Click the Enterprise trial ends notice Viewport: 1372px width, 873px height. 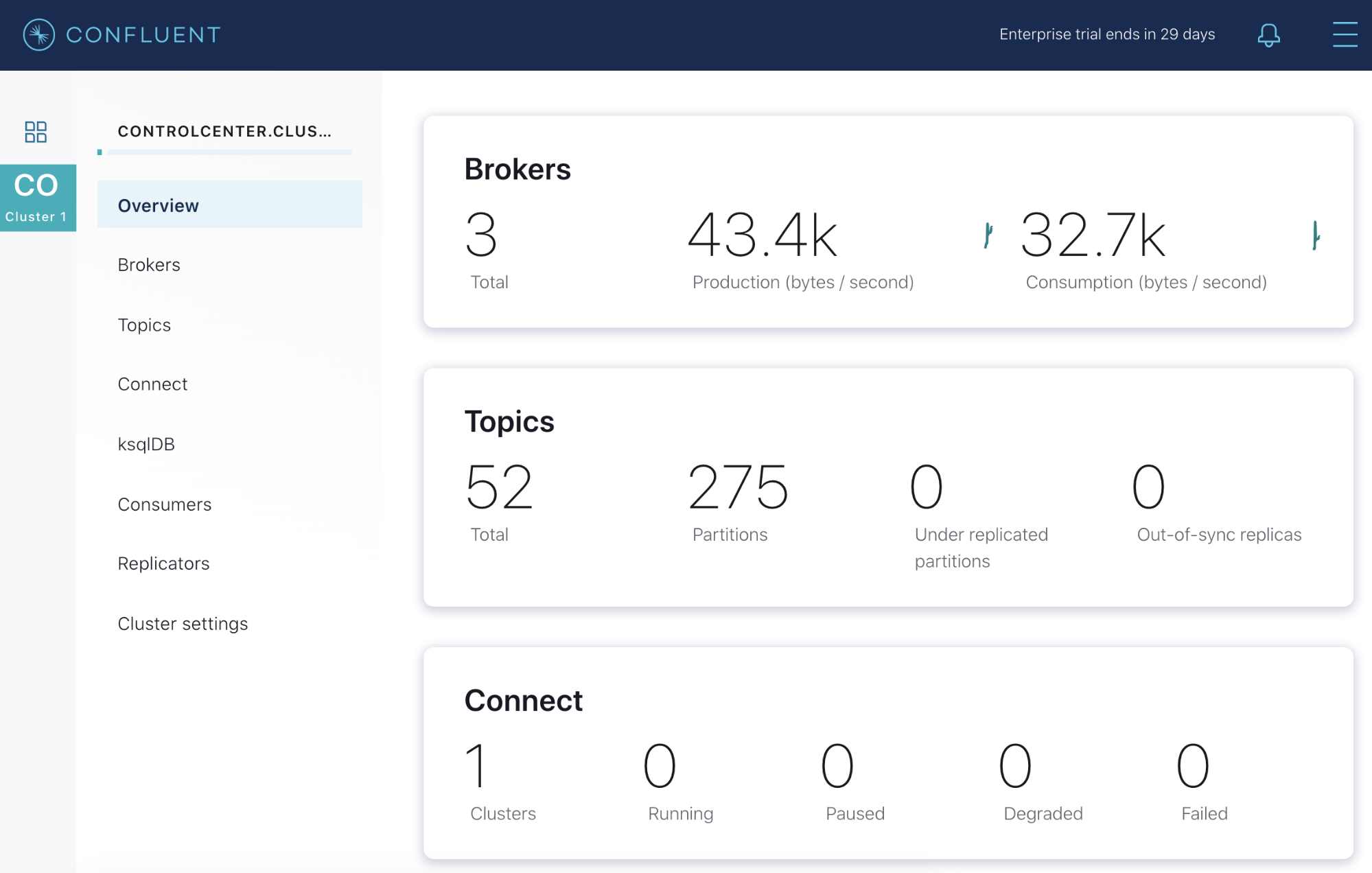1106,34
